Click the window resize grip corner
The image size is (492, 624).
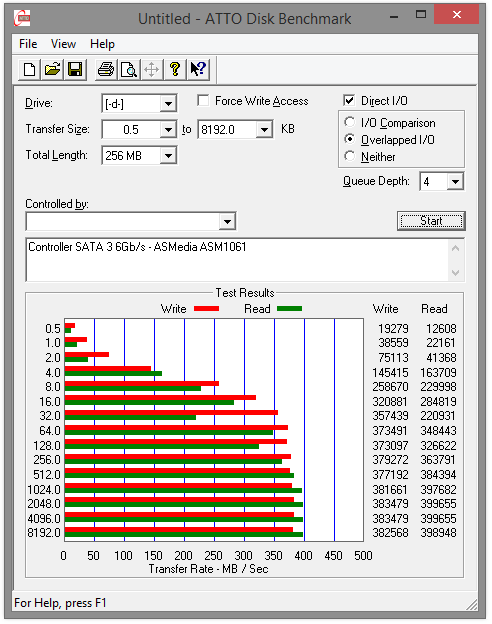pos(472,605)
